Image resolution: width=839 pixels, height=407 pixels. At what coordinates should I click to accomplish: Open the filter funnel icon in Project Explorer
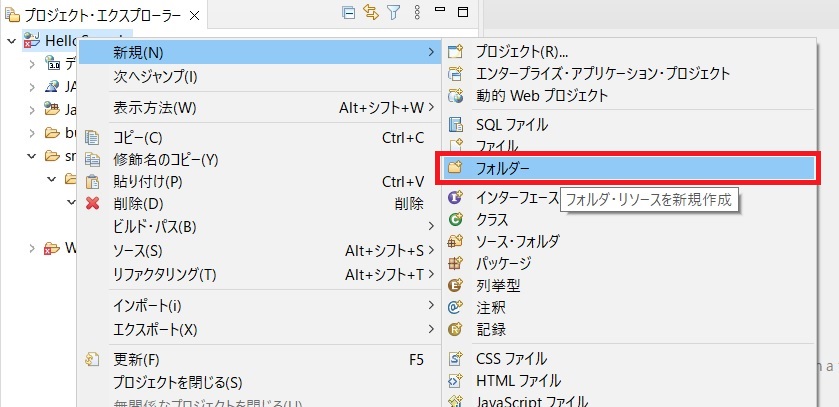point(393,14)
